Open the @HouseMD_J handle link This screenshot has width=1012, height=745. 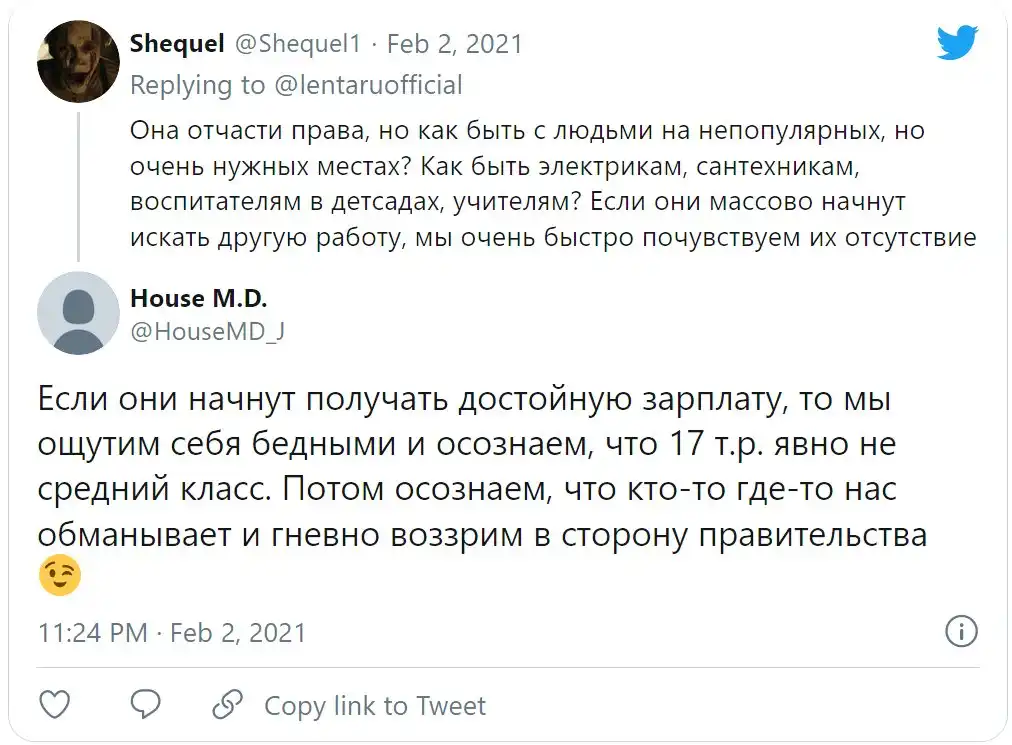(208, 332)
